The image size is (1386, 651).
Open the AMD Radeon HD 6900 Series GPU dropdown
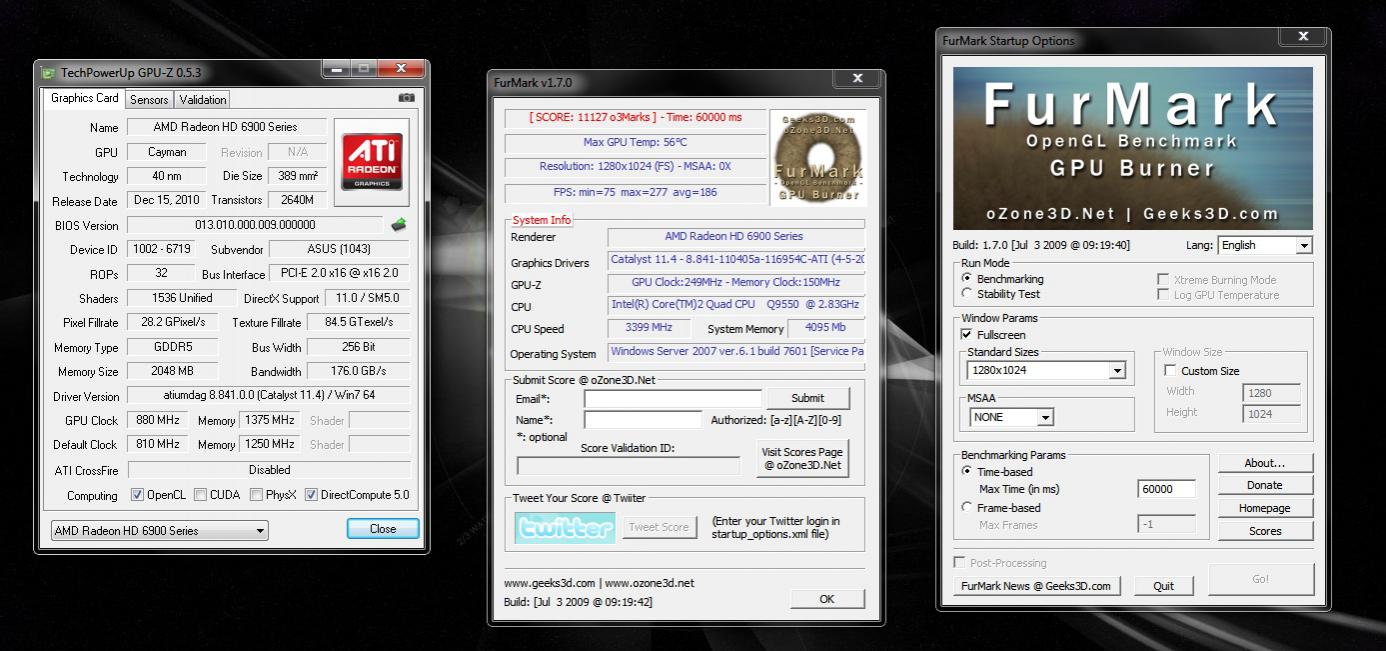click(160, 531)
